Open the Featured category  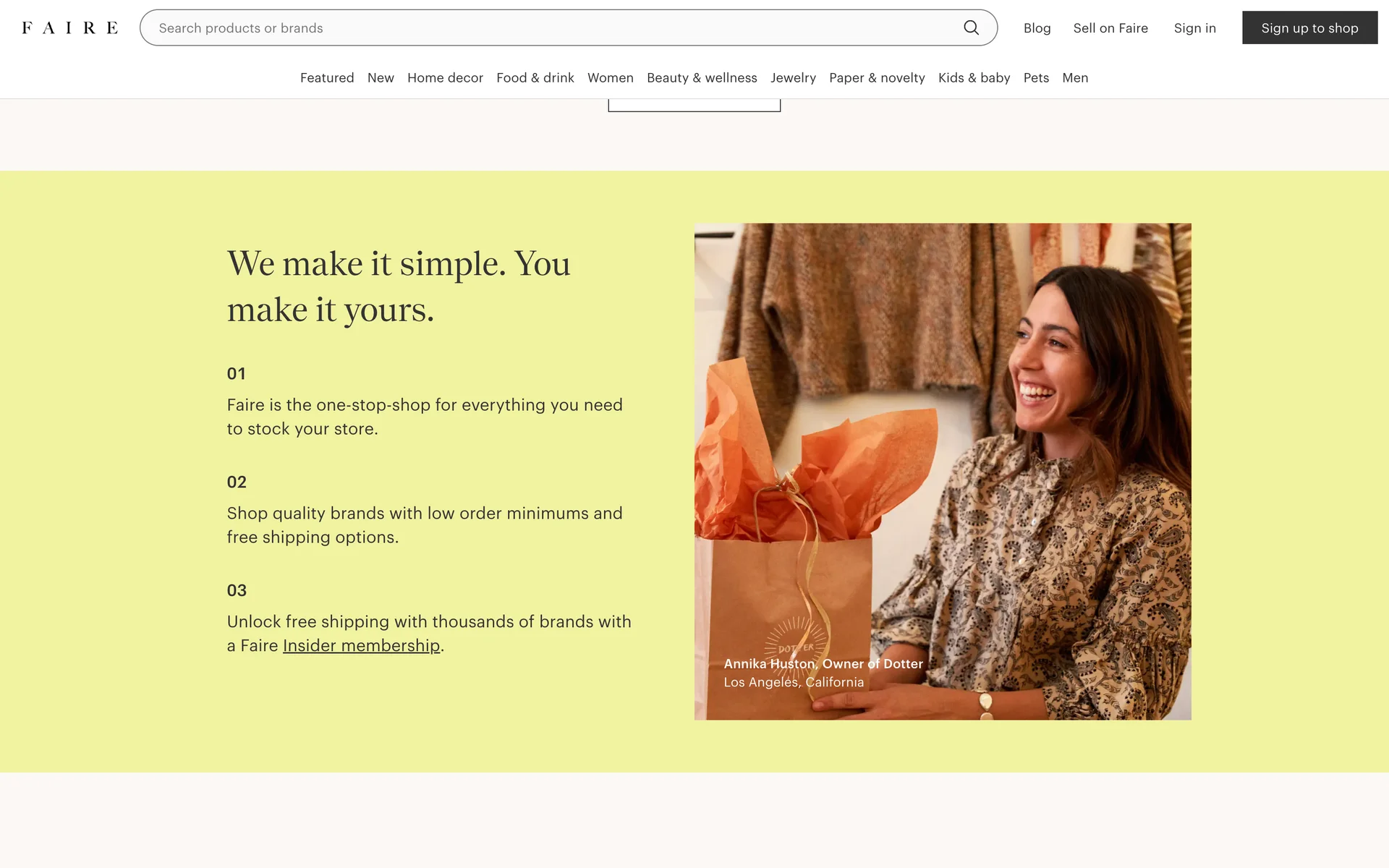[327, 77]
